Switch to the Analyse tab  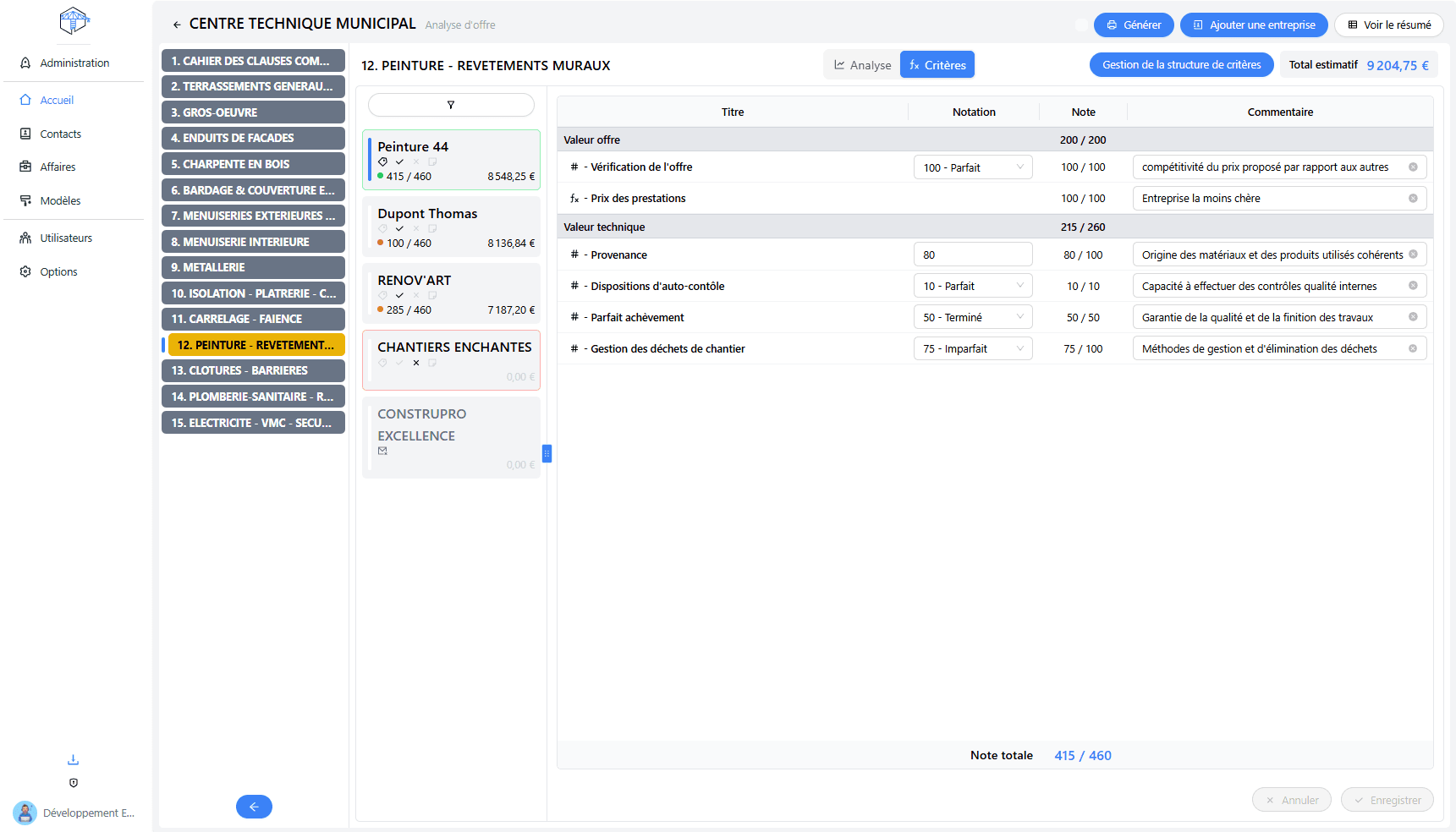[x=862, y=65]
